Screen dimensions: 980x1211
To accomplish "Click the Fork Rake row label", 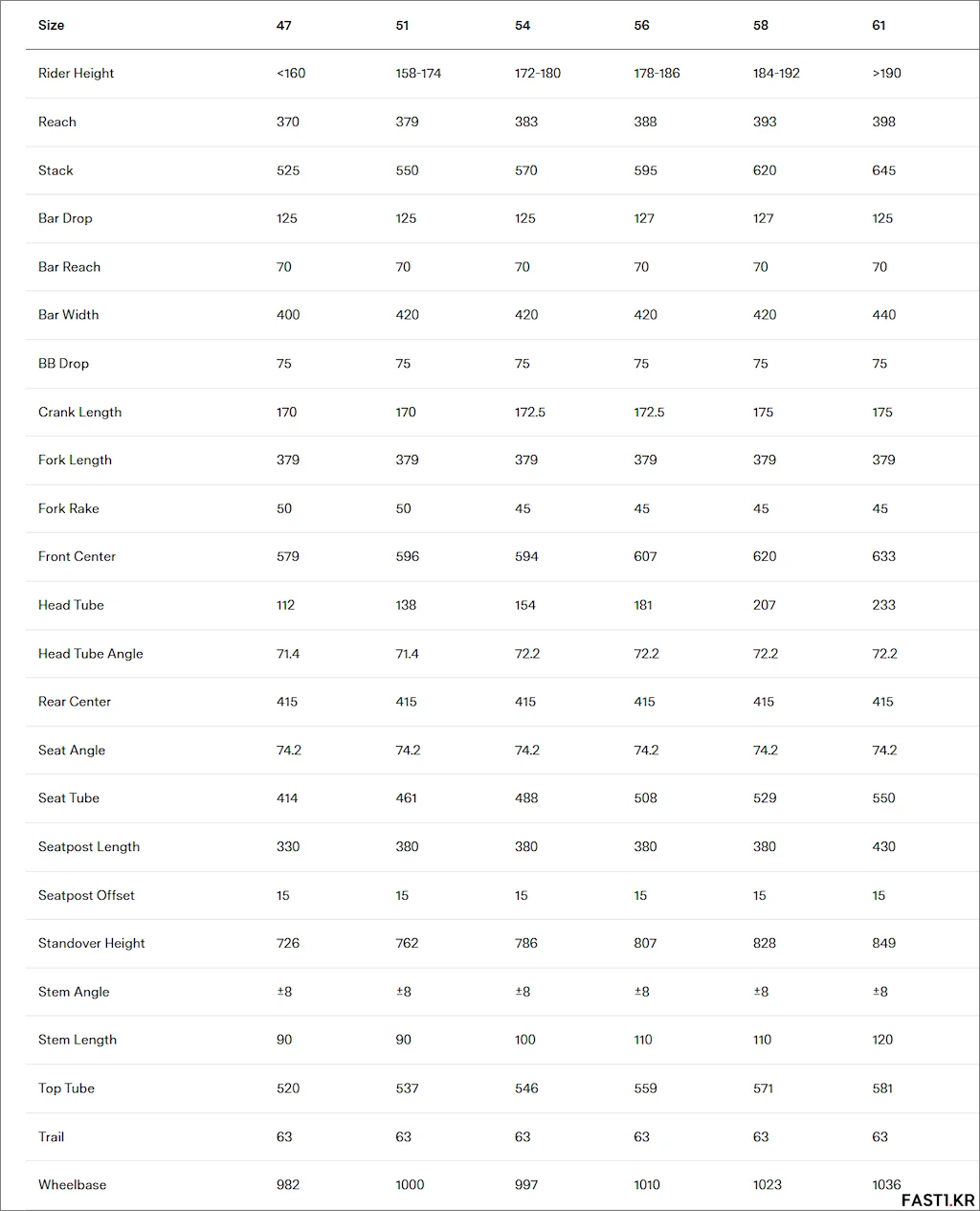I will click(x=68, y=508).
